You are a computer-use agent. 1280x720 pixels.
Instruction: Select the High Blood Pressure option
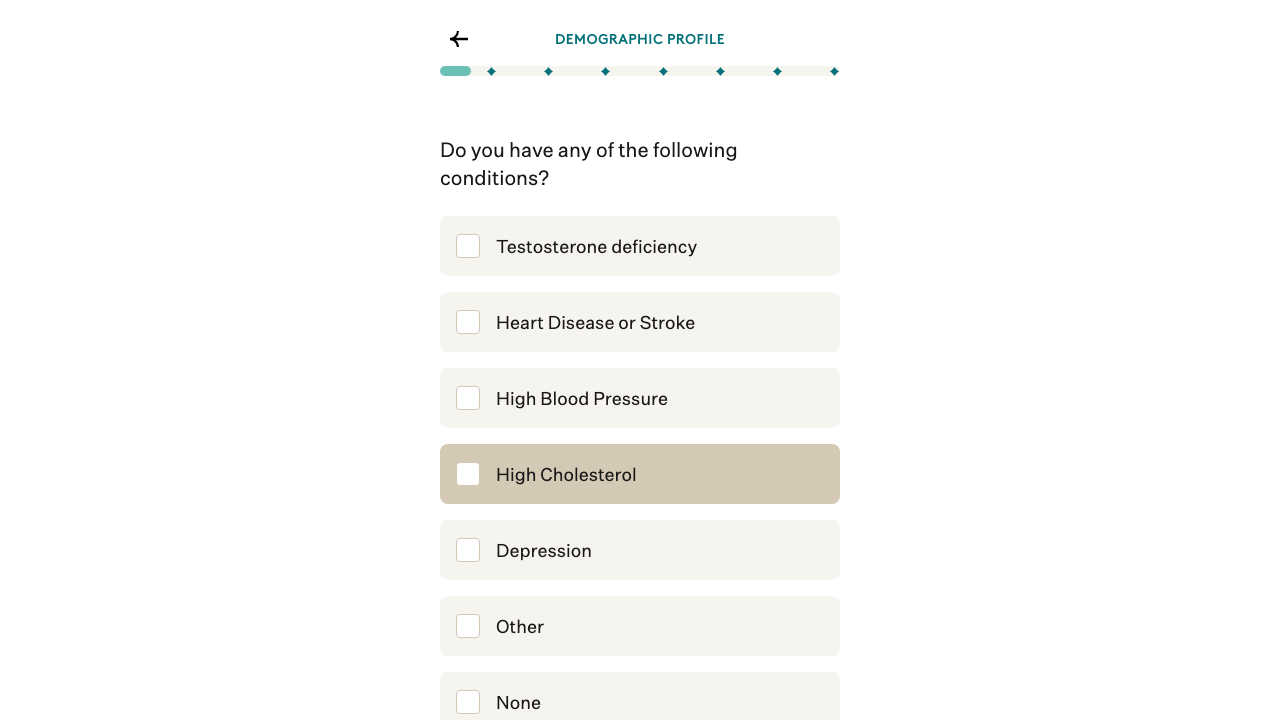[640, 398]
